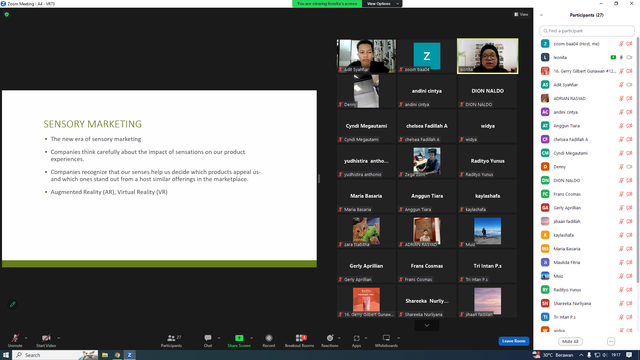
Task: Expand arrow next to Whiteboards
Action: [x=398, y=338]
